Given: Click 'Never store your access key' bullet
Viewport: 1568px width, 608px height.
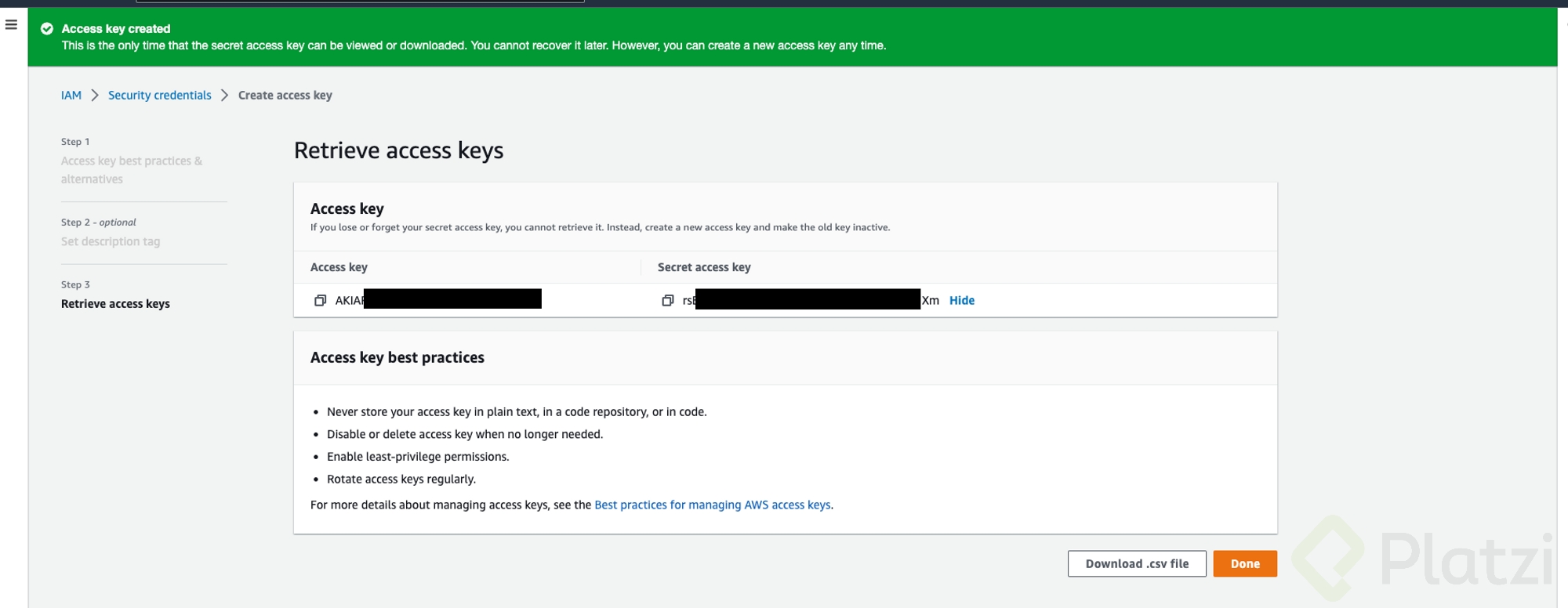Looking at the screenshot, I should 517,412.
